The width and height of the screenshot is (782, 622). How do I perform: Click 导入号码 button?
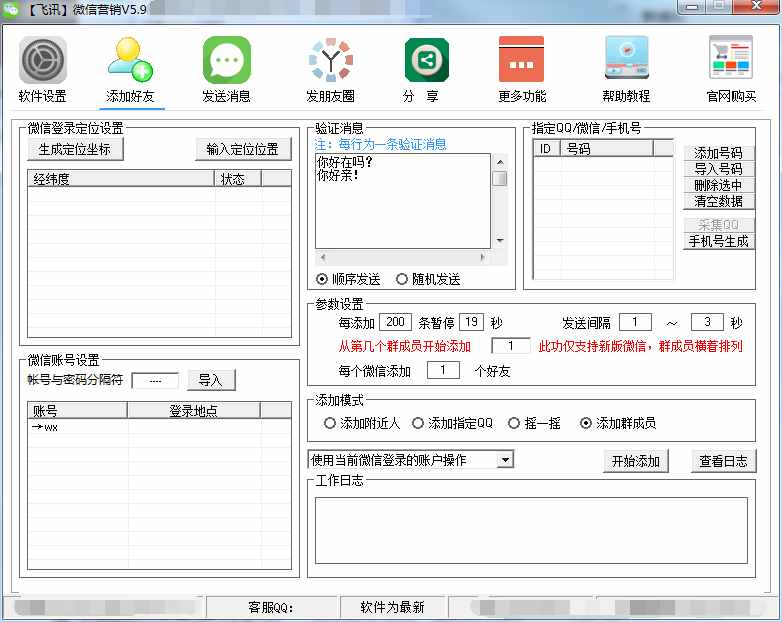coord(718,169)
